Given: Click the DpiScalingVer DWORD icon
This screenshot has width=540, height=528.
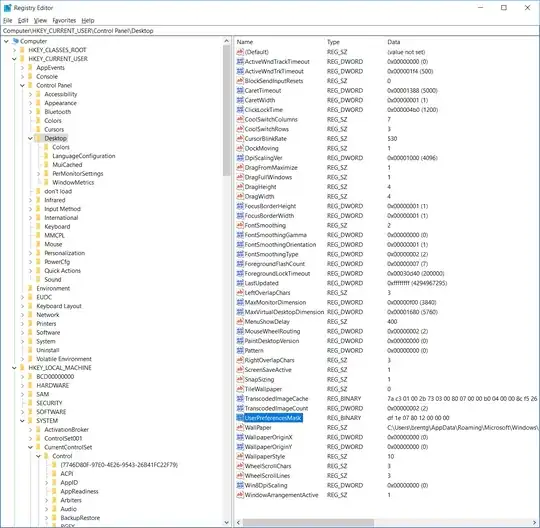Looking at the screenshot, I should [240, 158].
